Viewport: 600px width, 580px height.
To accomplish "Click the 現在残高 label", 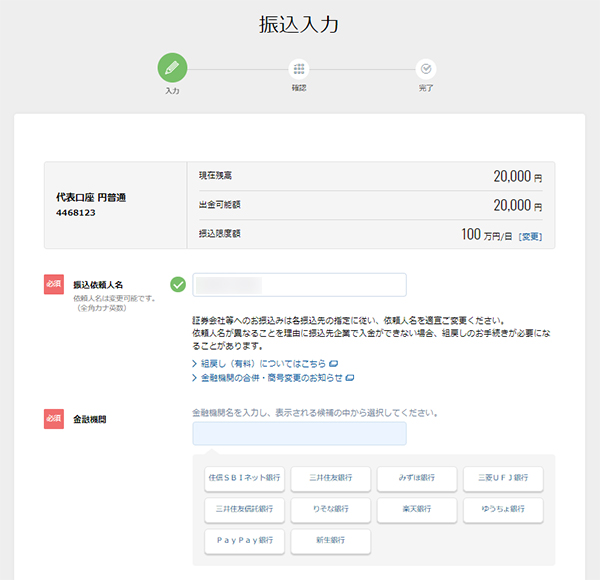I will [215, 176].
